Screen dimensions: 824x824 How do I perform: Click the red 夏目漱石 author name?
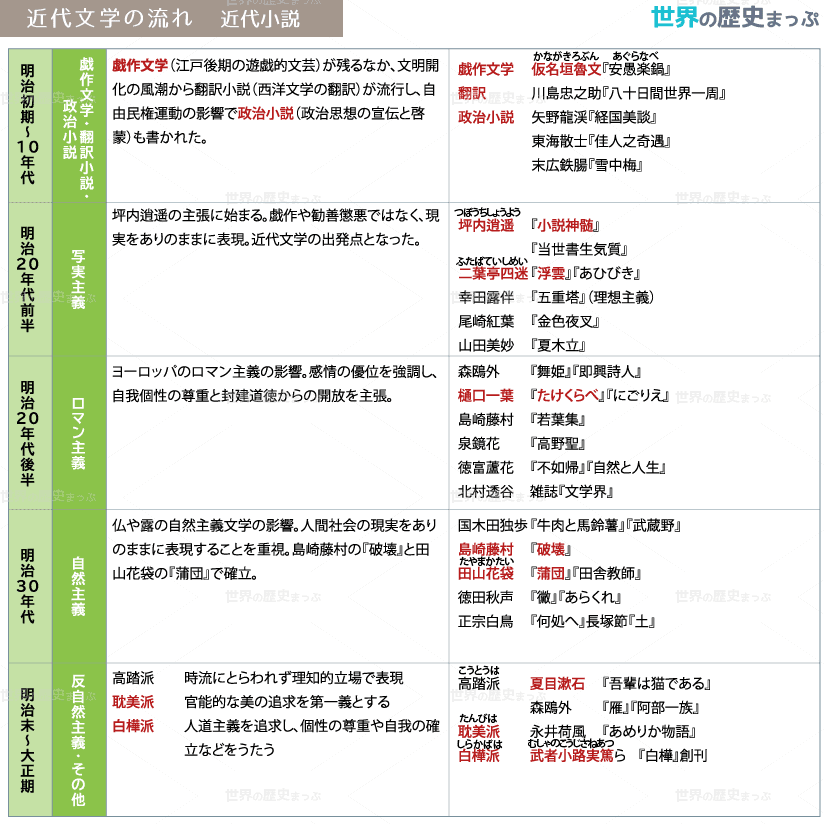click(x=558, y=684)
